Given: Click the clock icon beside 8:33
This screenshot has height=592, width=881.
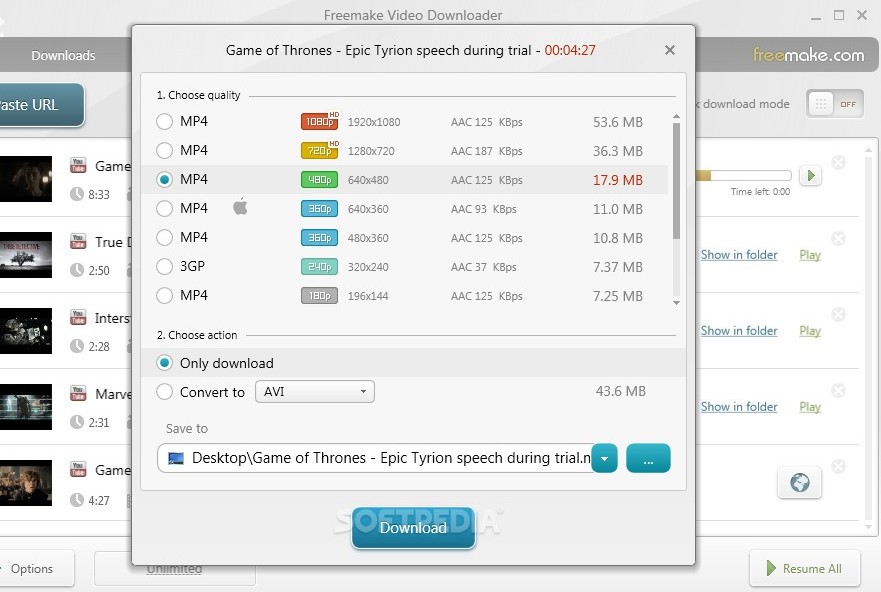Looking at the screenshot, I should [77, 194].
